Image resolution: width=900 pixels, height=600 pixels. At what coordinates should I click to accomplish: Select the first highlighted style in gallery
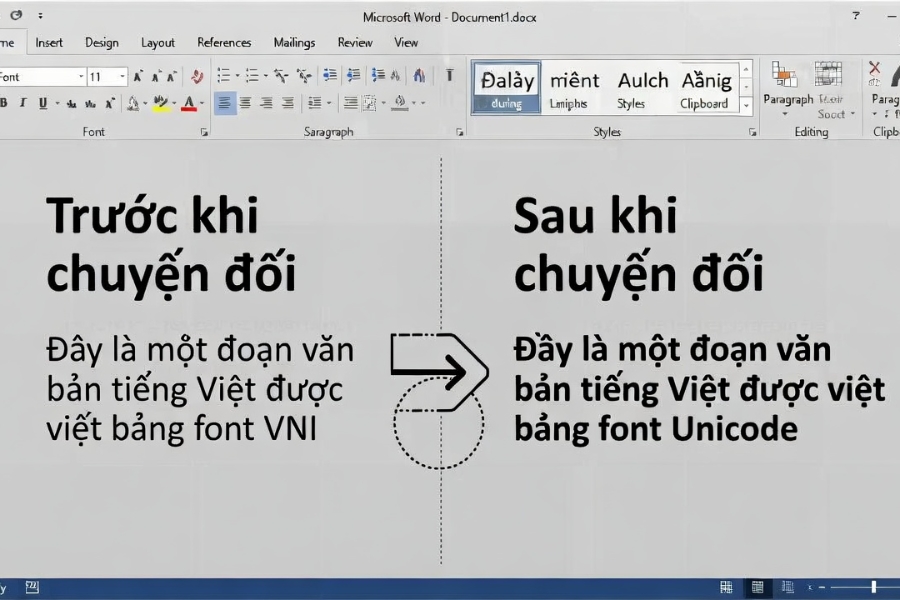507,88
